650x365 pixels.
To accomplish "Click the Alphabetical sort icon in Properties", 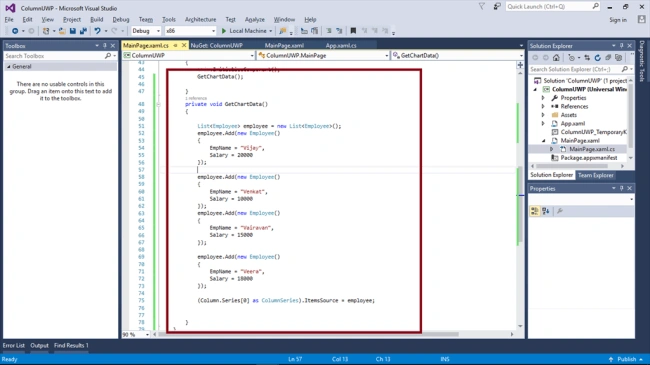I will [546, 211].
